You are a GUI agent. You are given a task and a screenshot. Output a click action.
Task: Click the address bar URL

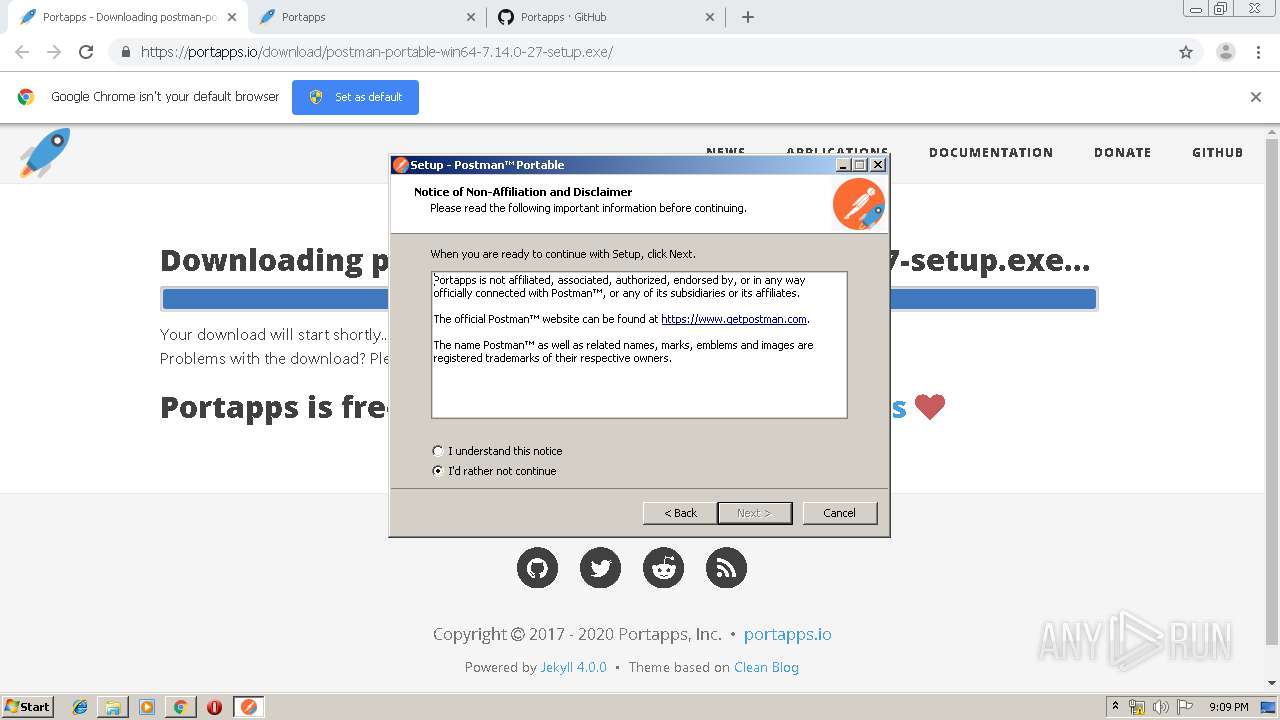pyautogui.click(x=377, y=52)
